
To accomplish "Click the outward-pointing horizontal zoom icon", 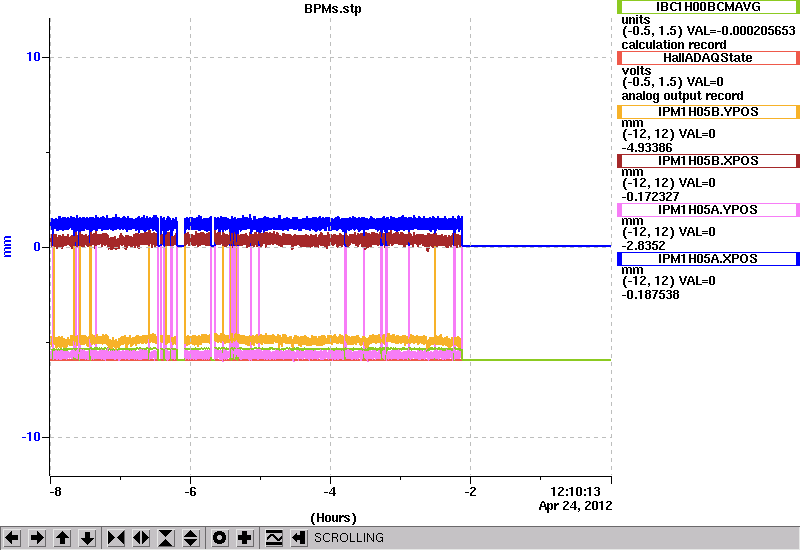I will 141,538.
